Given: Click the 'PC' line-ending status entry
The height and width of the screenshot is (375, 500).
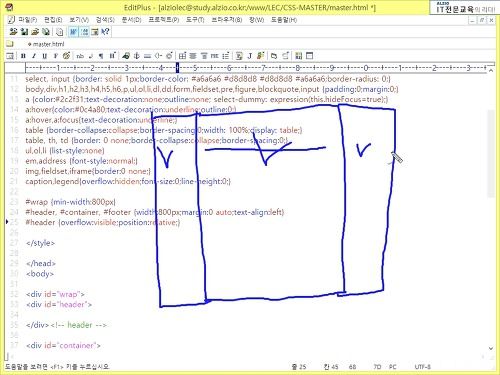Looking at the screenshot, I should click(392, 367).
